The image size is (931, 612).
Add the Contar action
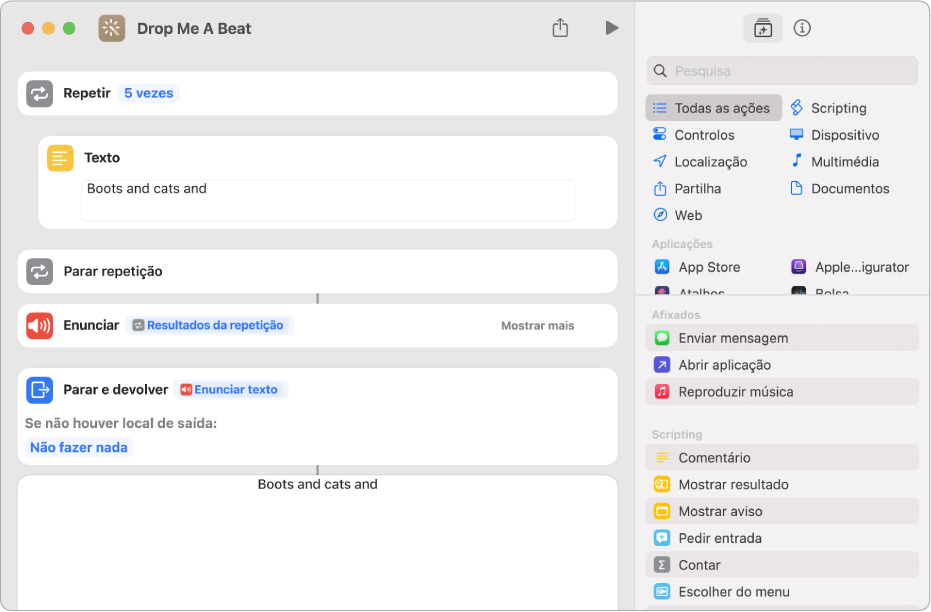tap(781, 565)
